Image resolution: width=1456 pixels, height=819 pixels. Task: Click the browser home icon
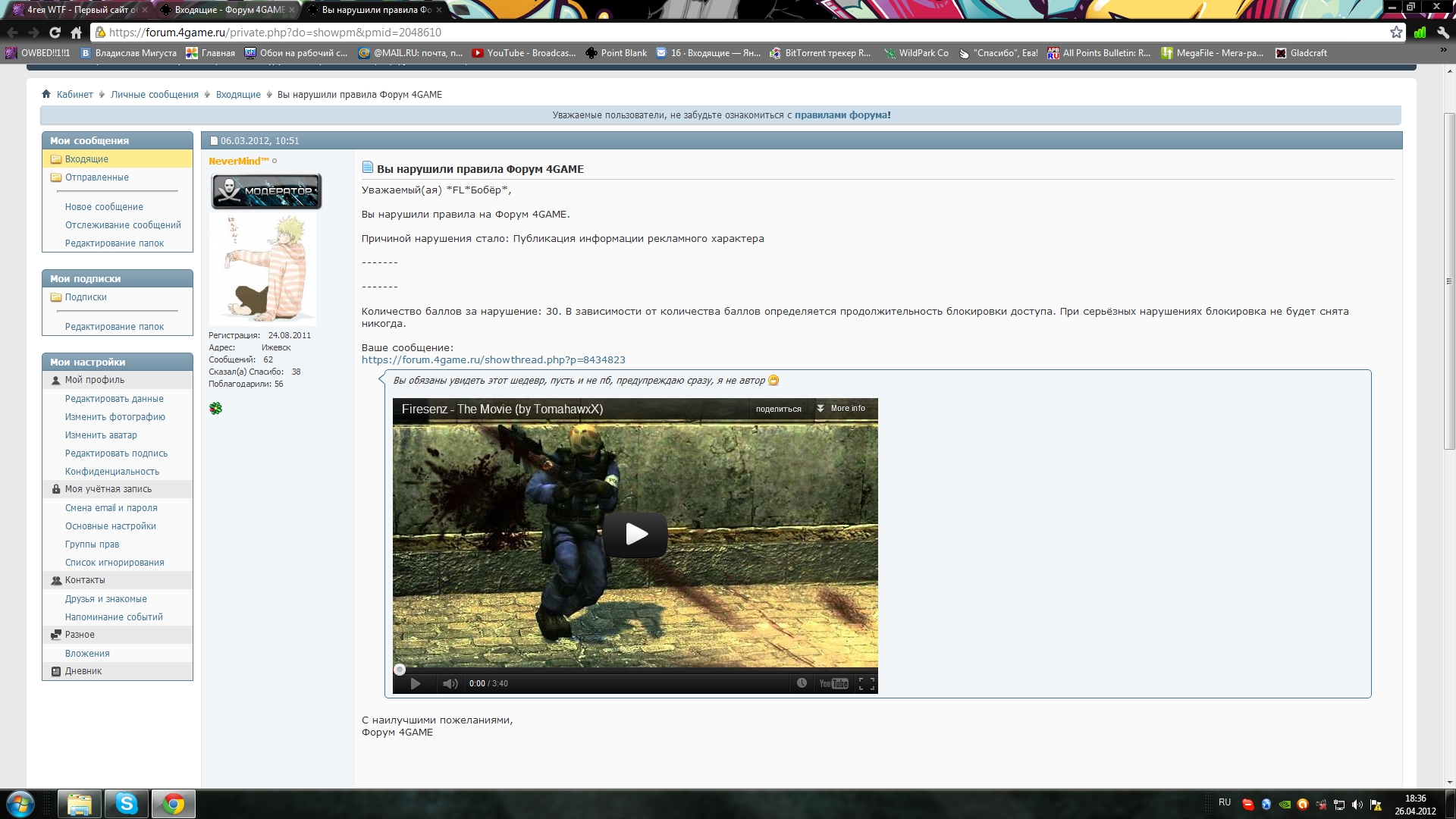point(76,33)
